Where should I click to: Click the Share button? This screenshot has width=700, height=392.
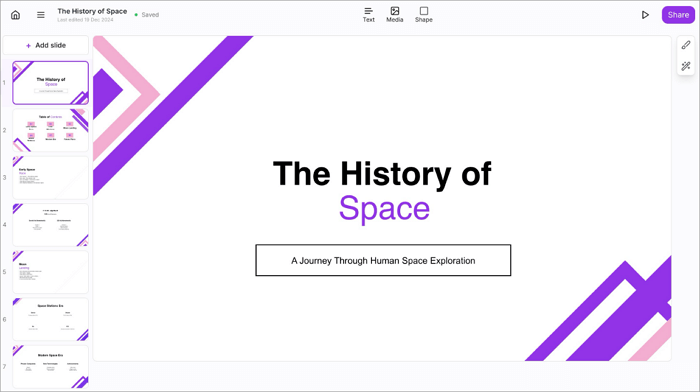tap(678, 15)
